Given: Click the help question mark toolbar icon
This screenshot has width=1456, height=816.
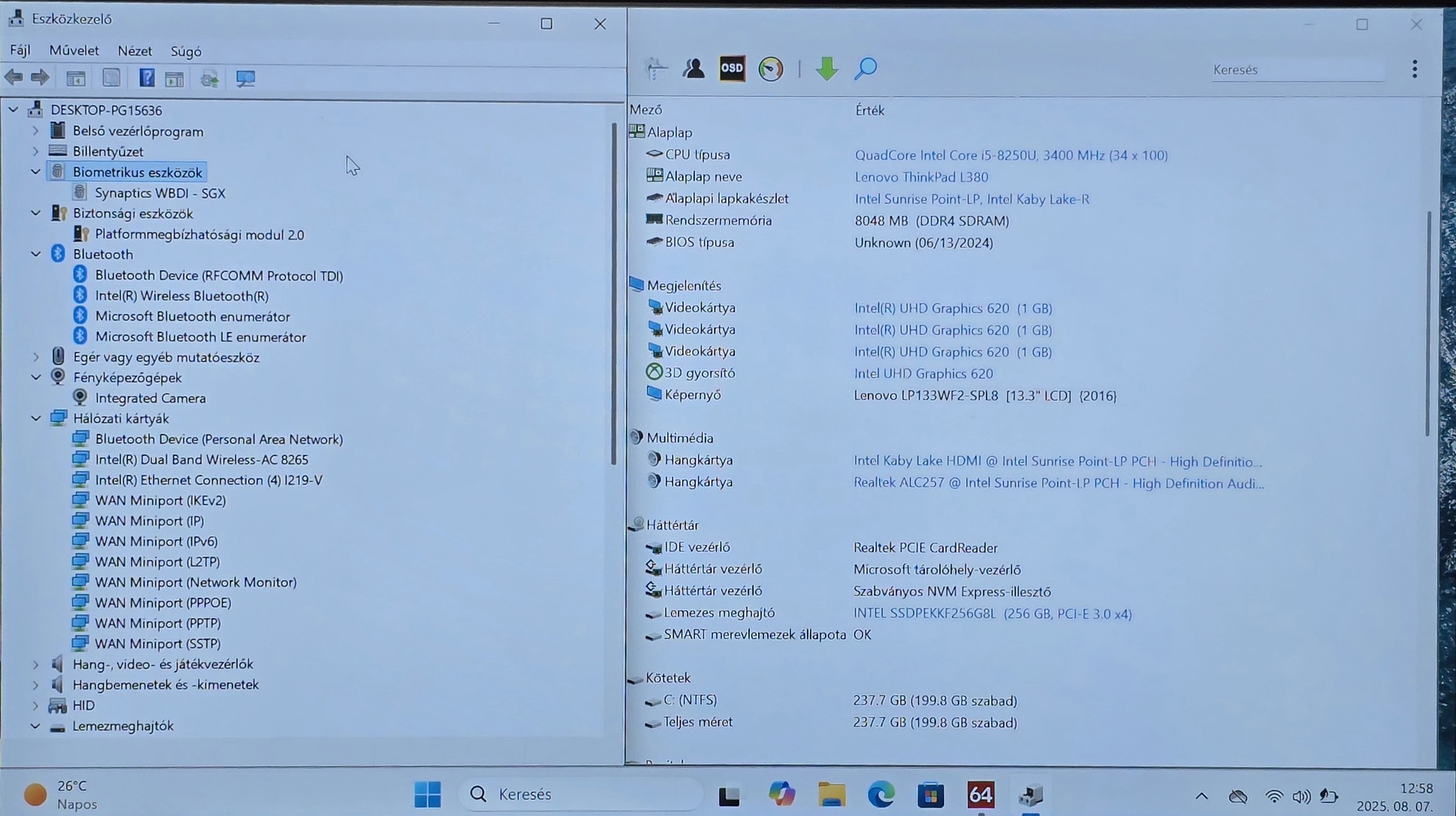Looking at the screenshot, I should 147,78.
